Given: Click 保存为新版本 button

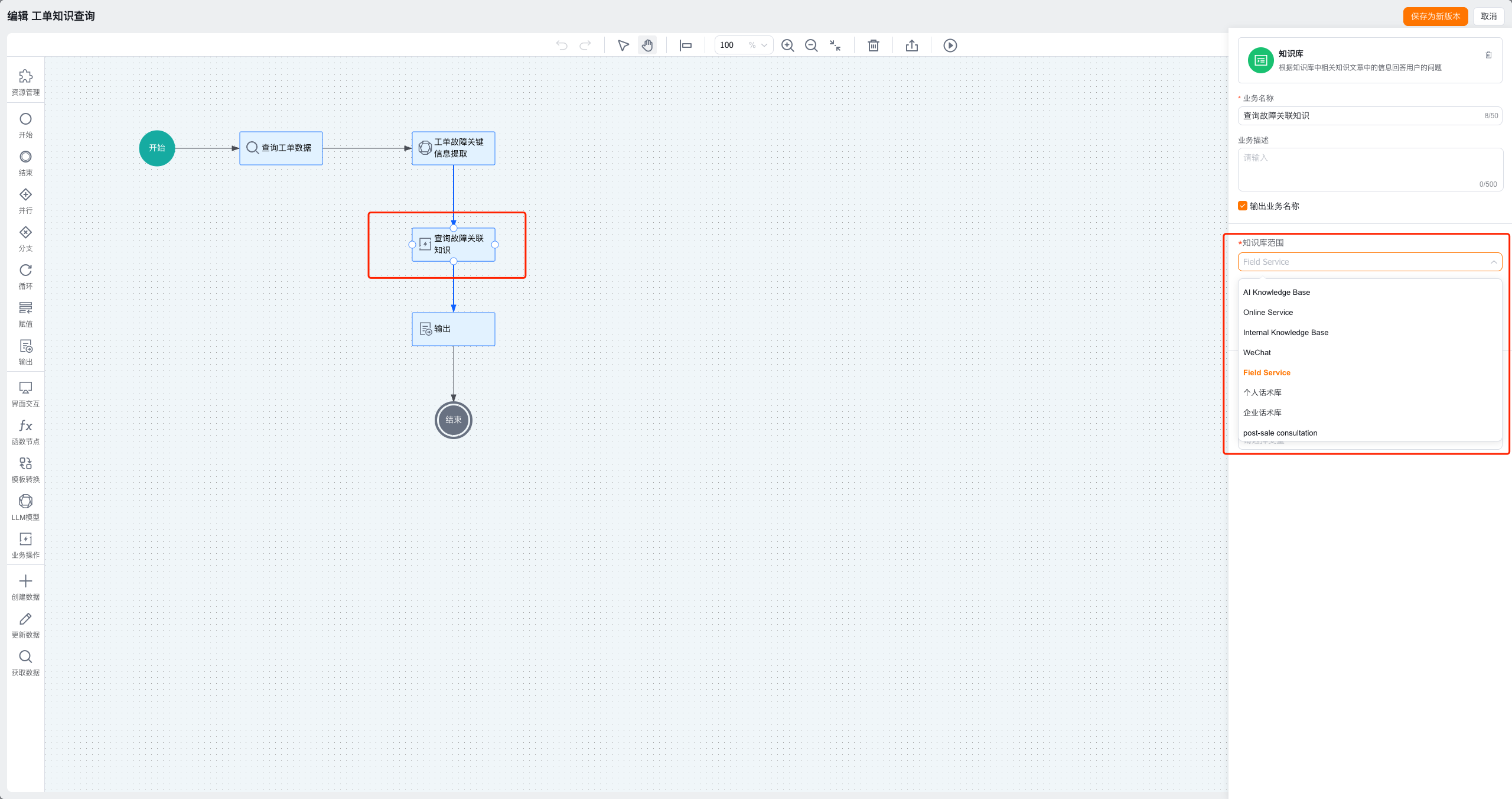Looking at the screenshot, I should click(x=1435, y=16).
